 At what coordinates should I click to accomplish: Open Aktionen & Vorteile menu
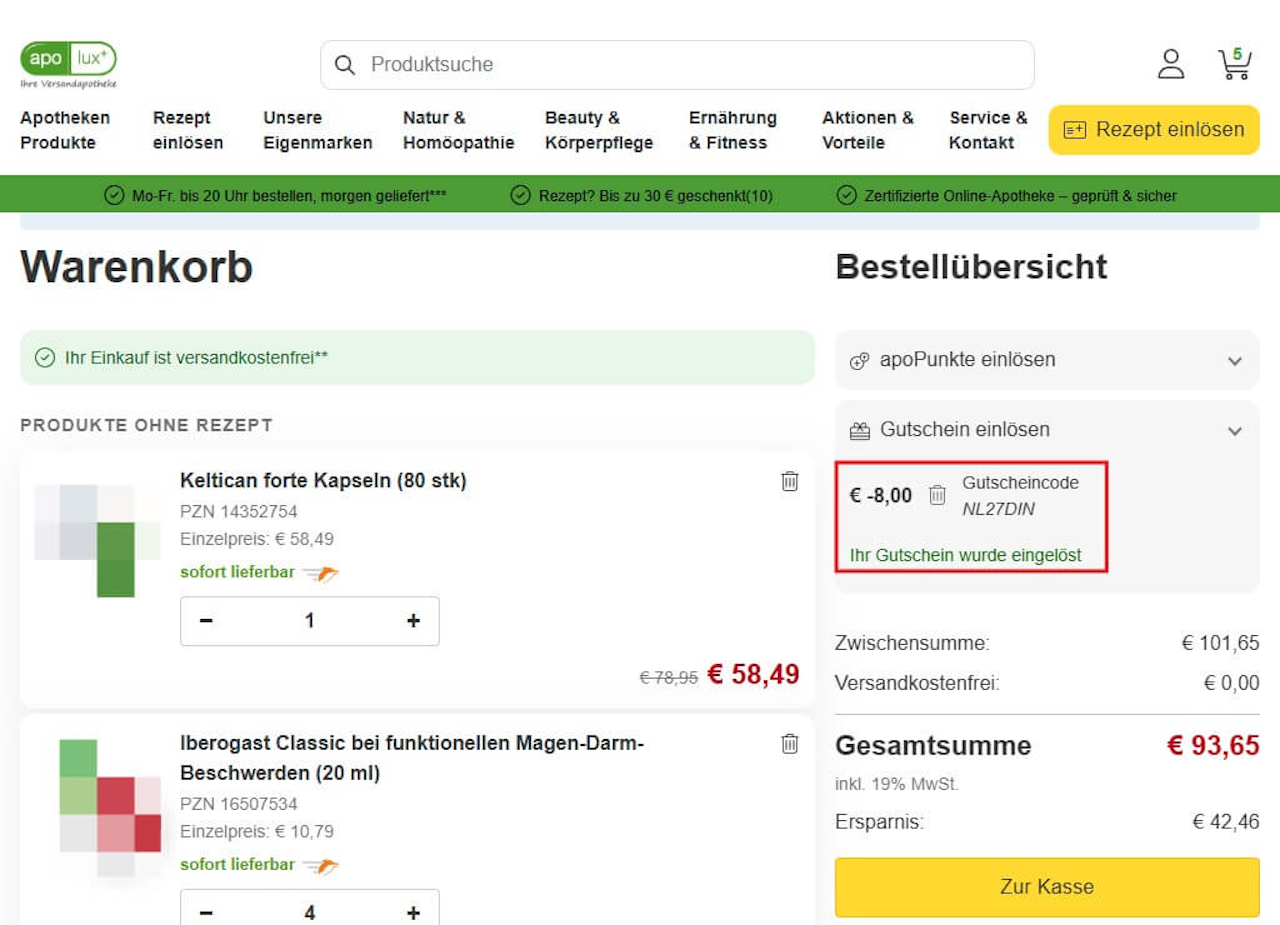pos(868,130)
